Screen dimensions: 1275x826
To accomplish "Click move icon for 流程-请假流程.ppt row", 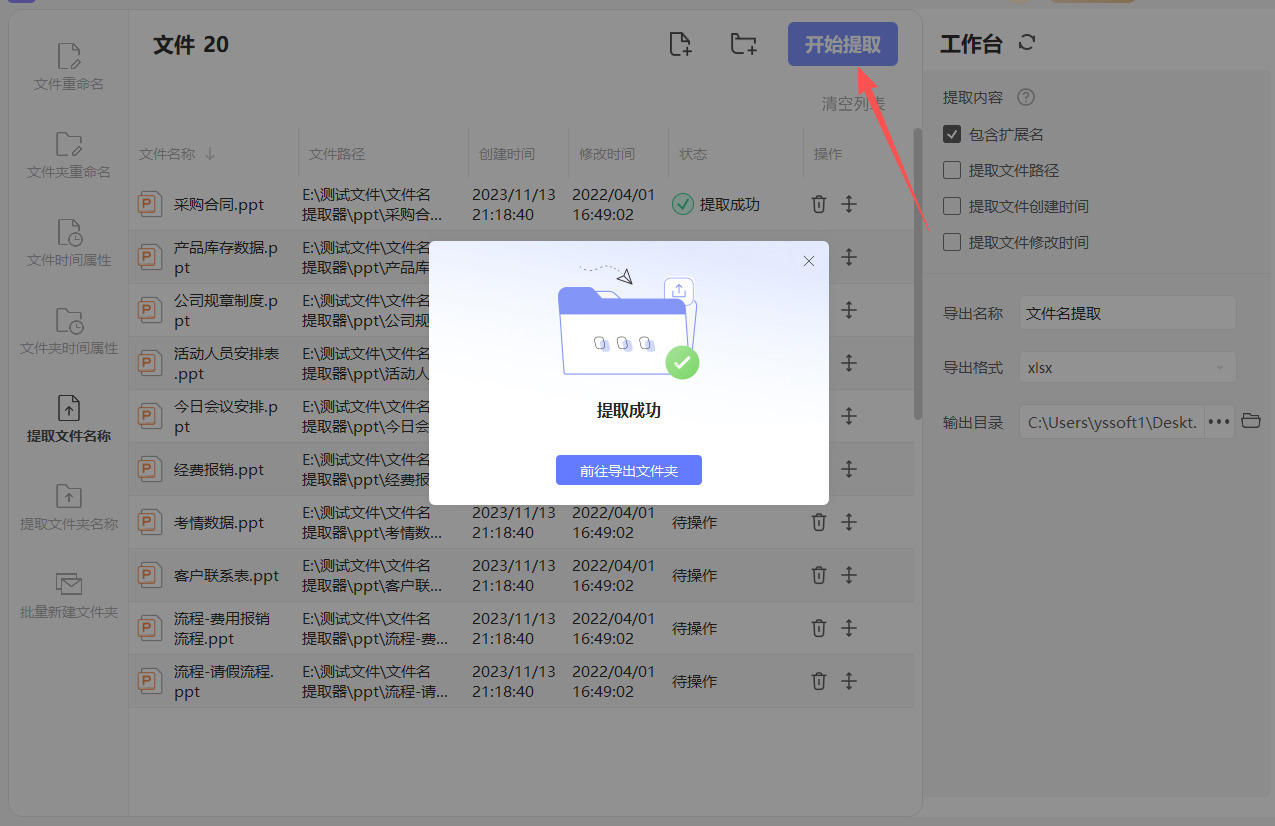I will click(849, 681).
